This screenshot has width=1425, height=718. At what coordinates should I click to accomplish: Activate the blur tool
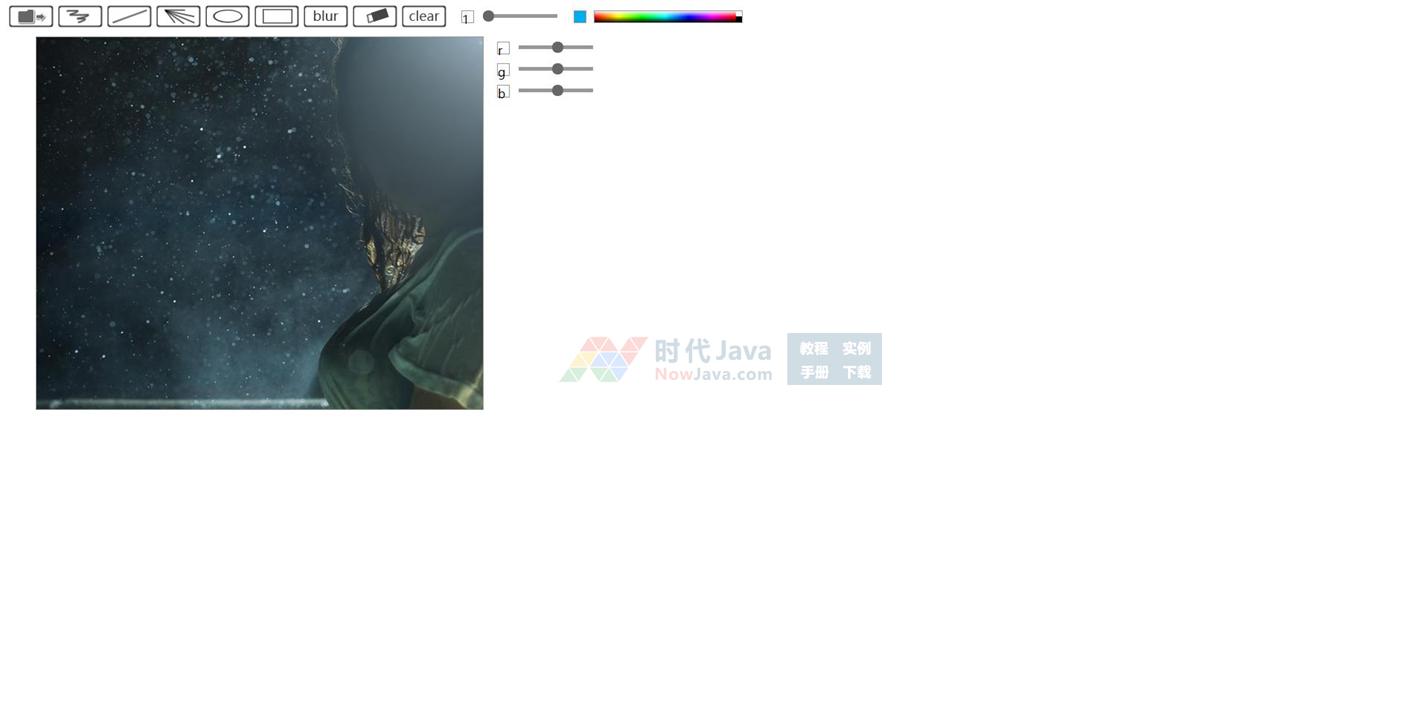point(326,16)
